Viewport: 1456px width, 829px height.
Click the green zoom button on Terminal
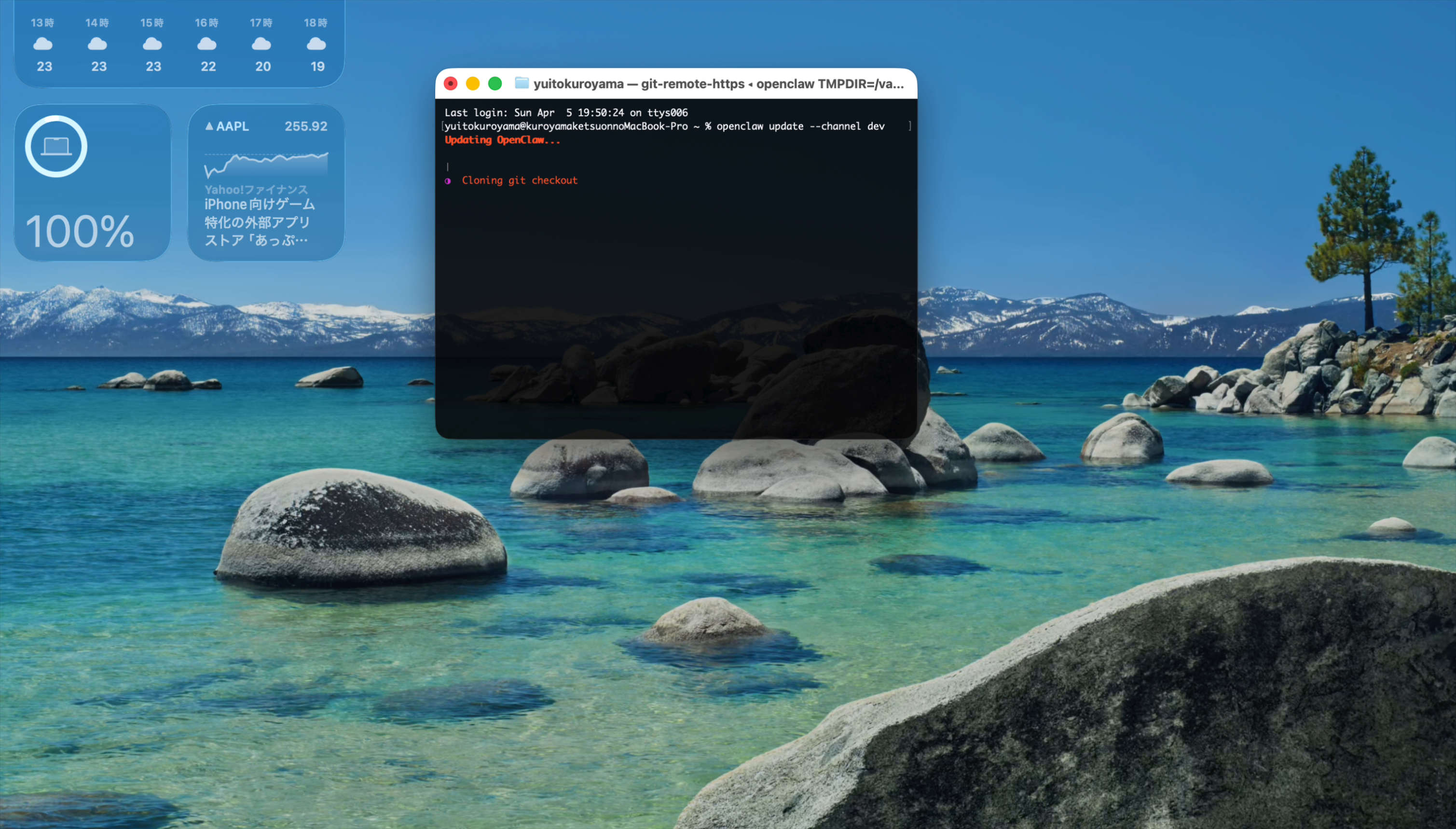point(494,83)
